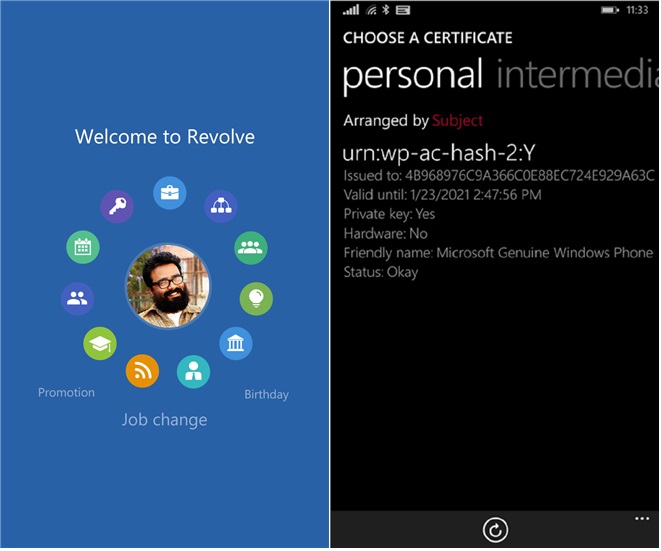661x551 pixels.
Task: Change the Arranged by Subject sorting
Action: [457, 121]
